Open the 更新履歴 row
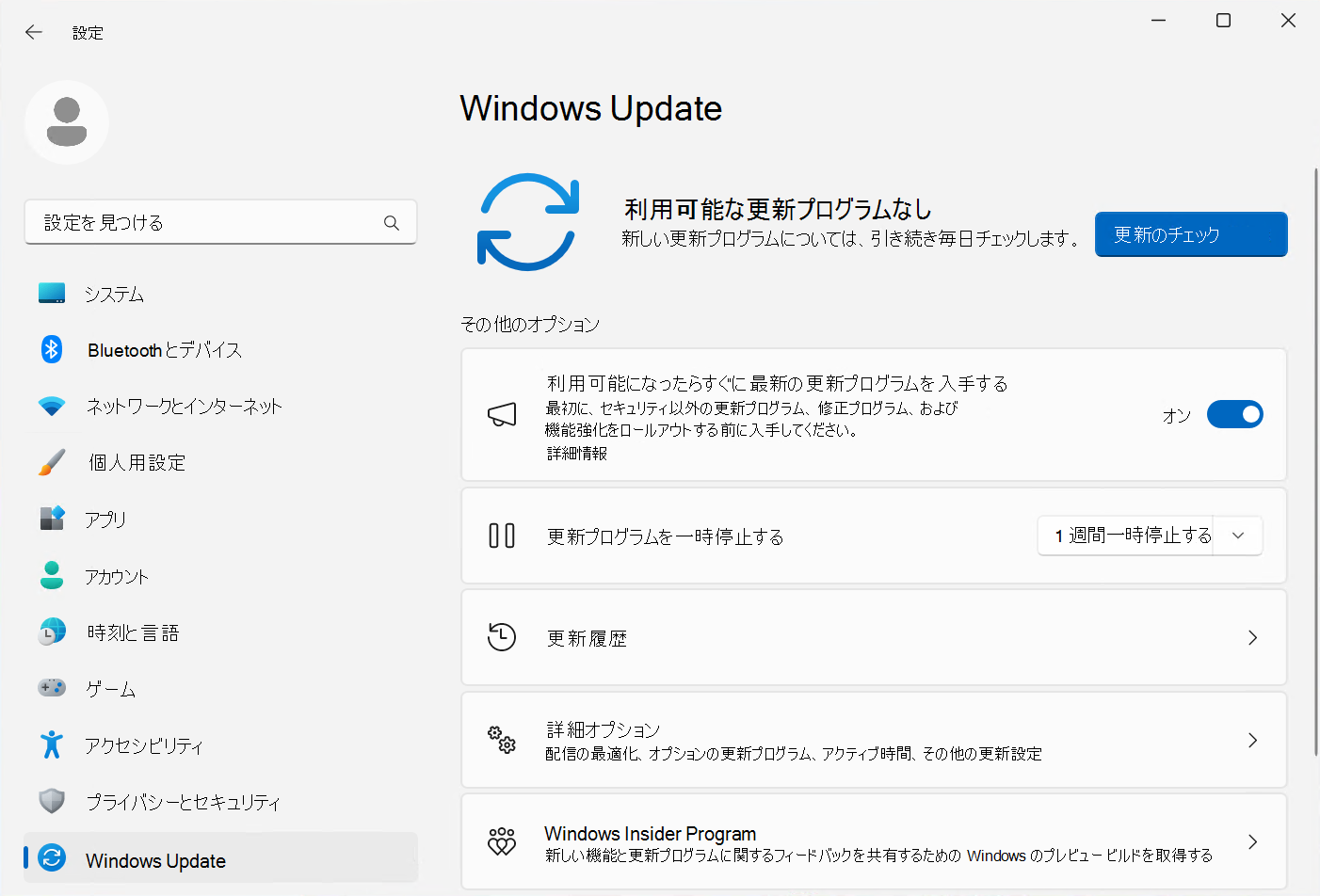Viewport: 1320px width, 896px height. [874, 637]
